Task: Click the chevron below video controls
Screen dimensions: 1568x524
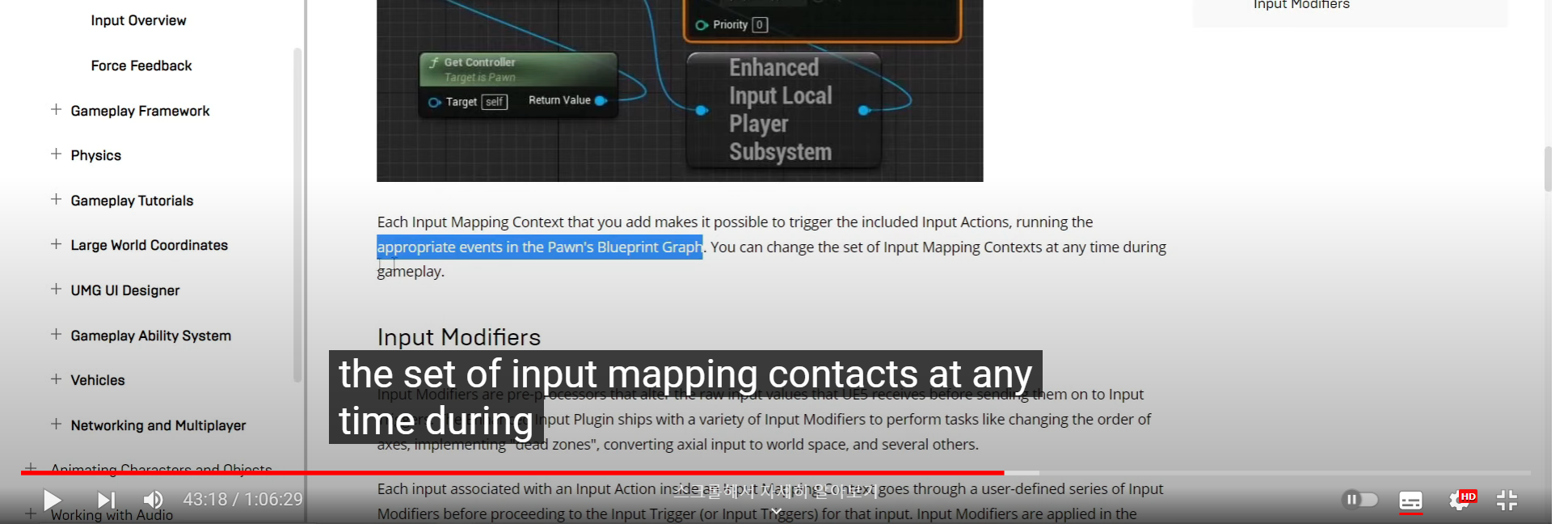Action: [x=776, y=511]
